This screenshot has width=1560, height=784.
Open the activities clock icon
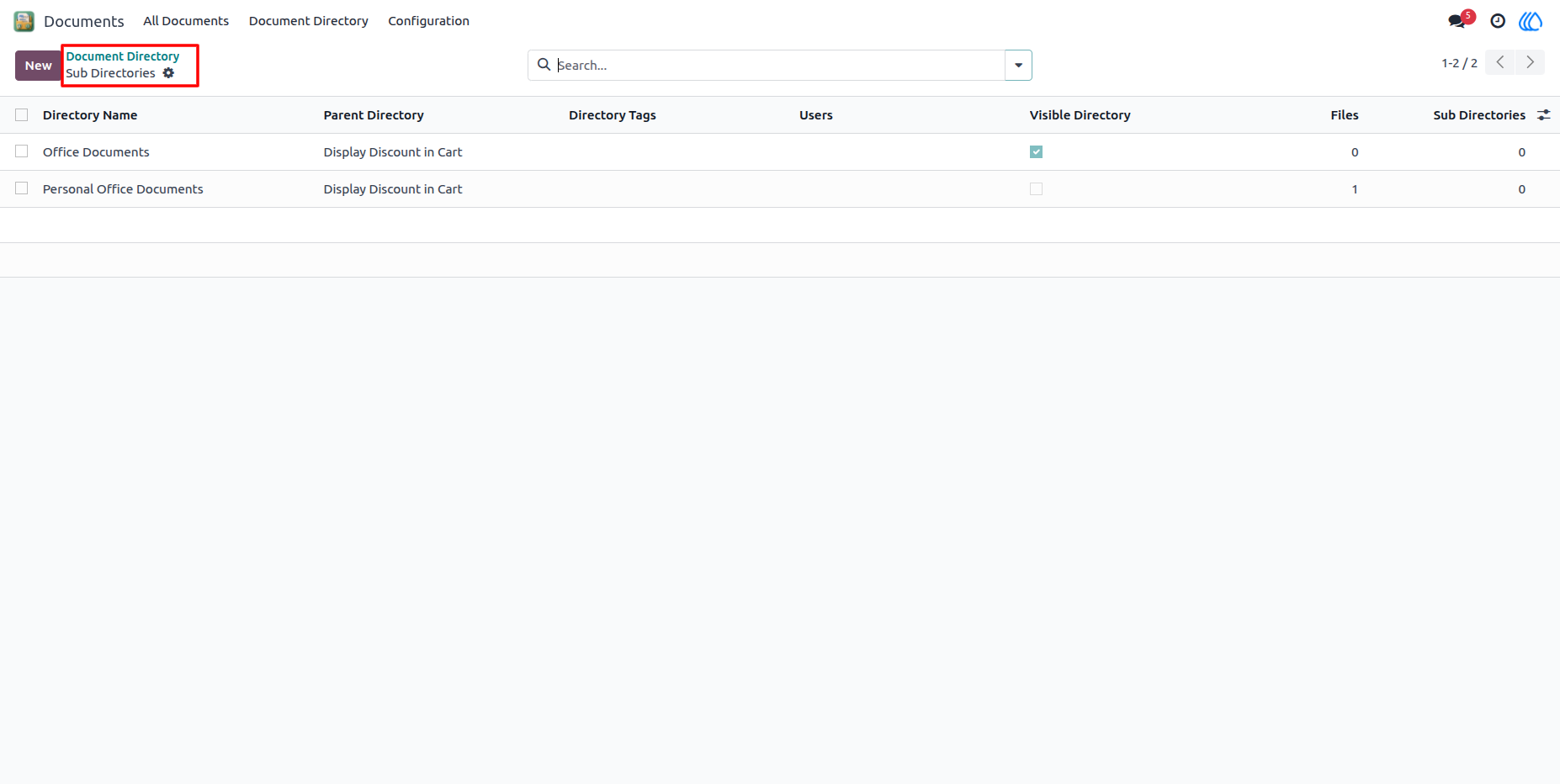[1498, 21]
